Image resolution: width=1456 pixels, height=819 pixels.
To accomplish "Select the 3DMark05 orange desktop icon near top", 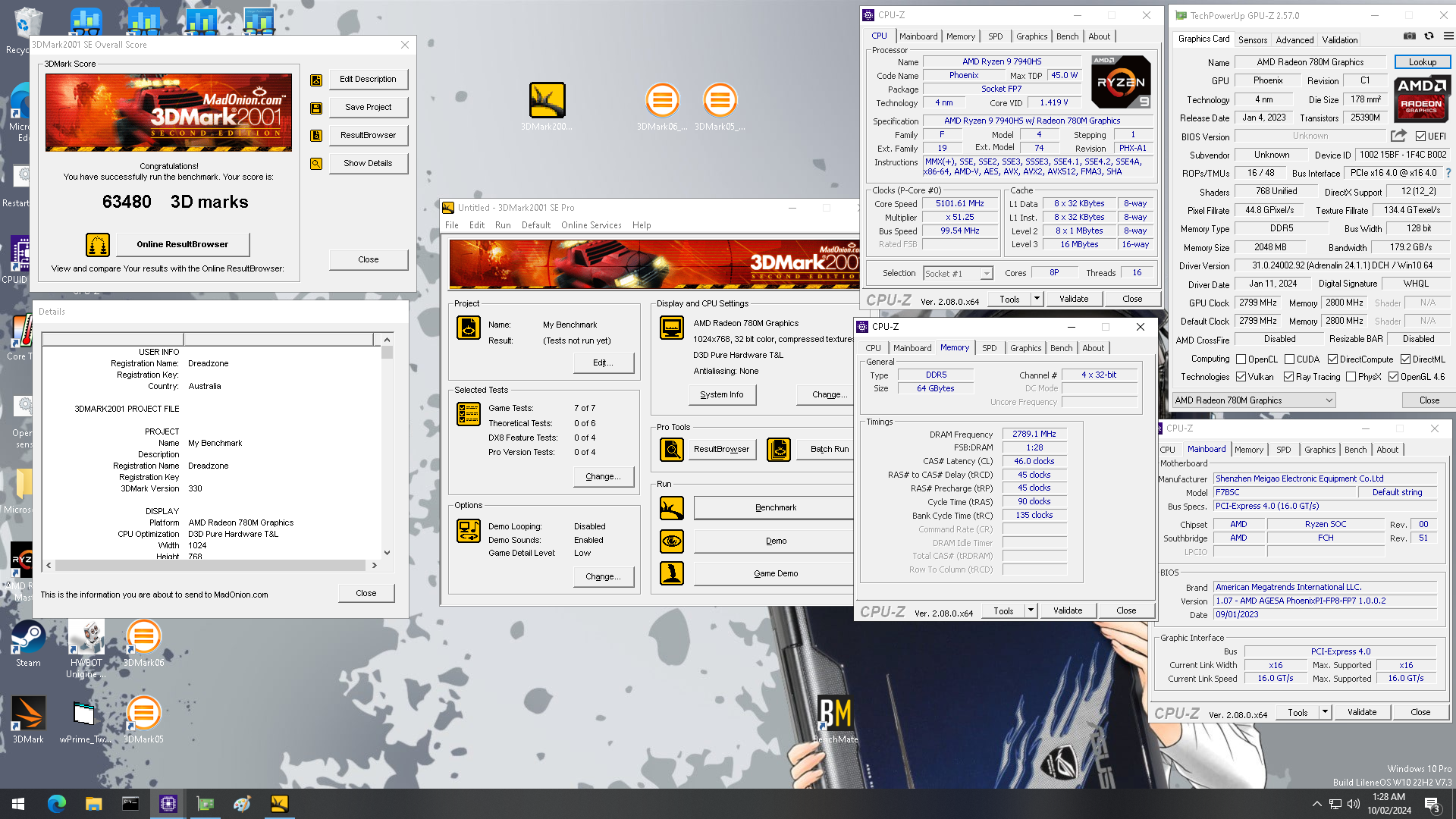I will pyautogui.click(x=720, y=100).
